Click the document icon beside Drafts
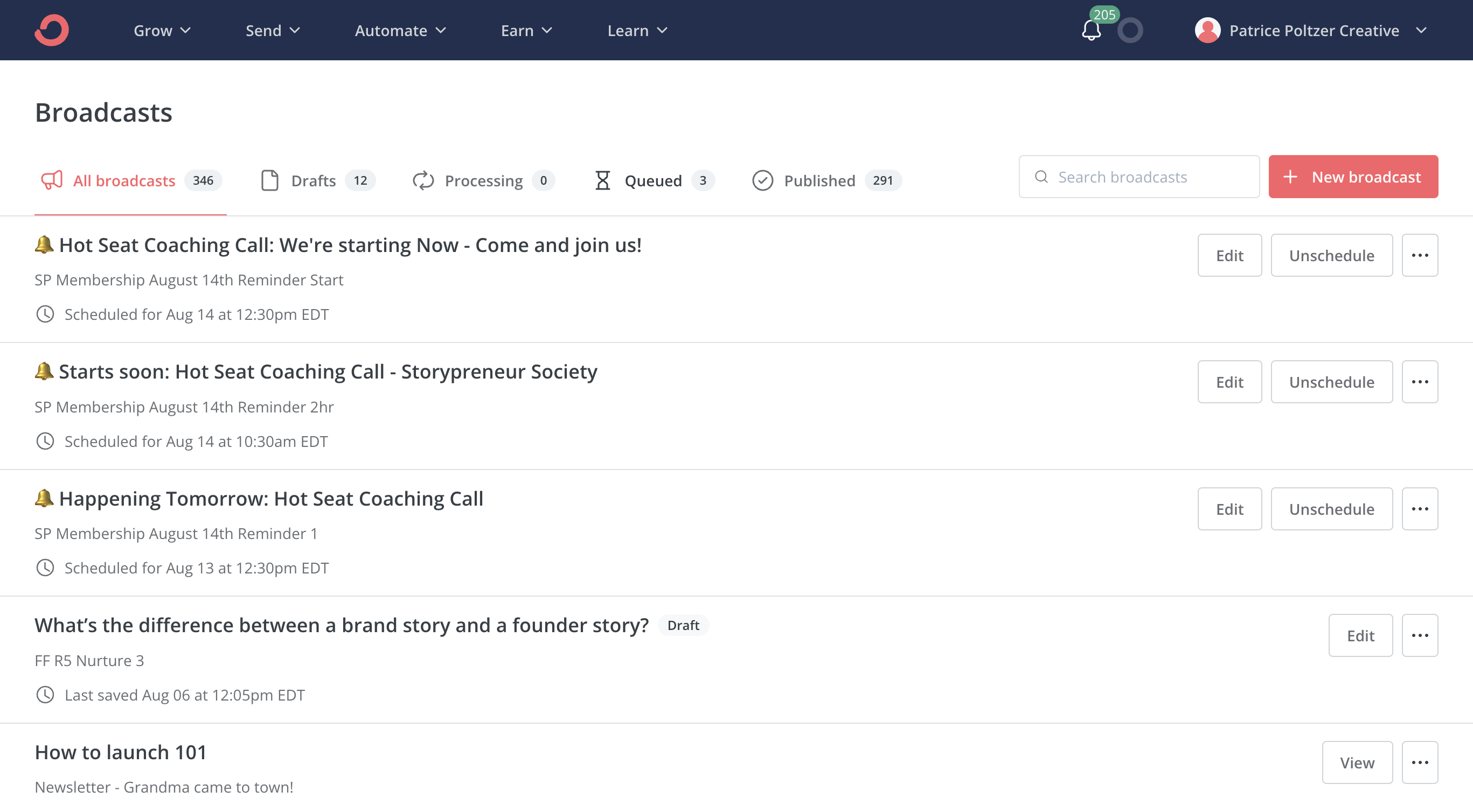The width and height of the screenshot is (1473, 812). (270, 180)
